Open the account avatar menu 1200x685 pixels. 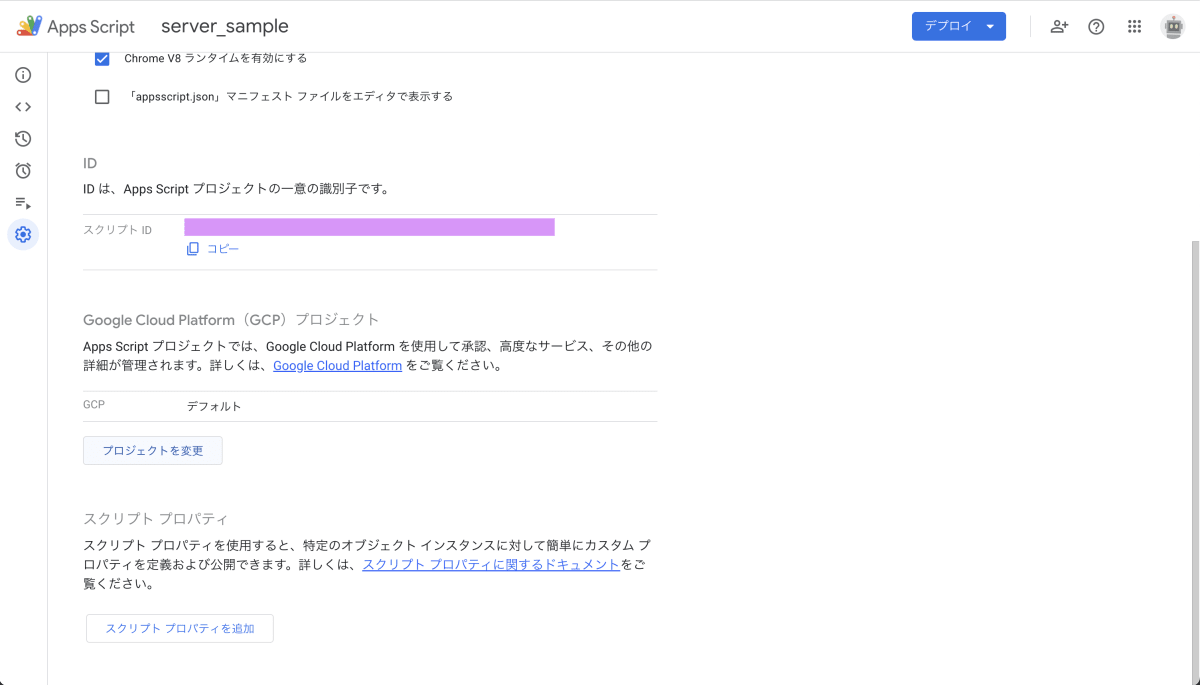[1173, 27]
